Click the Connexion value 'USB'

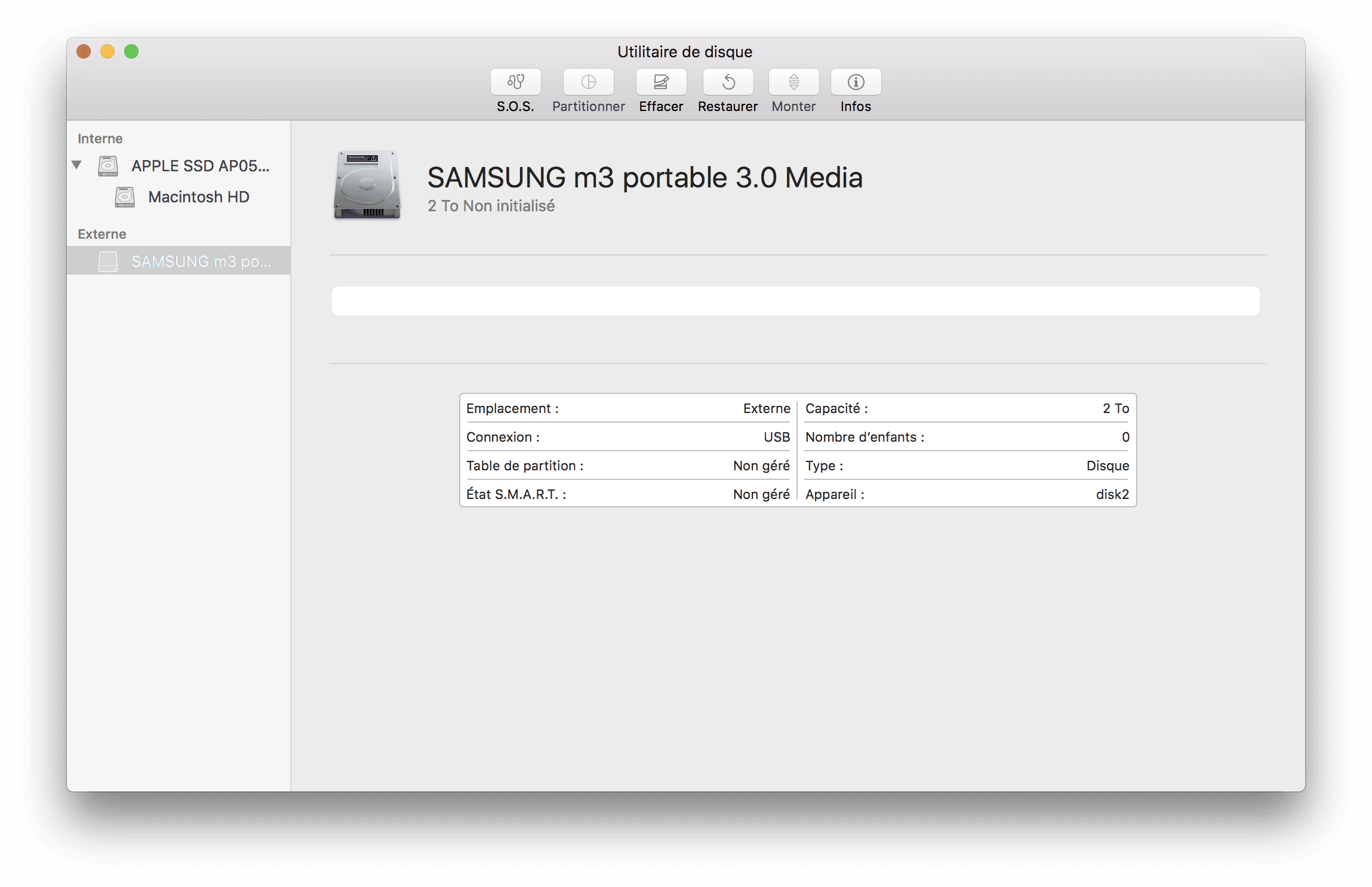777,437
